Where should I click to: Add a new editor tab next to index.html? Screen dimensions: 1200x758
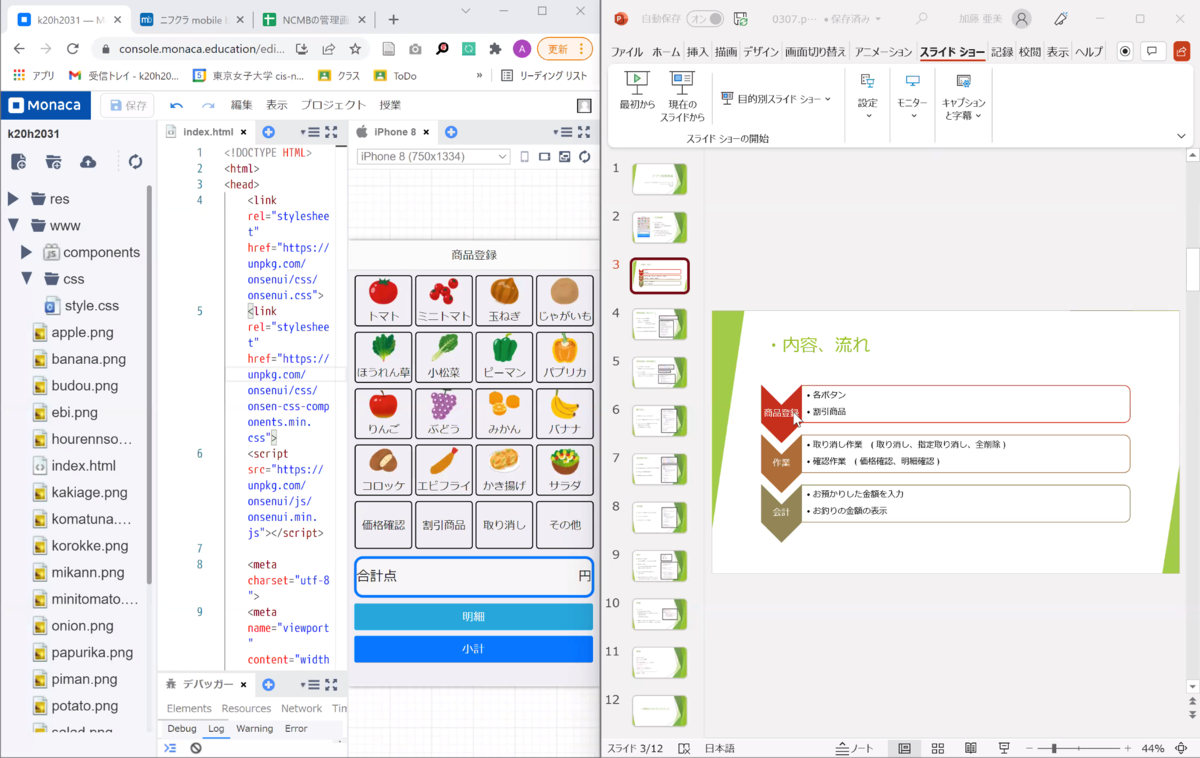[x=268, y=132]
